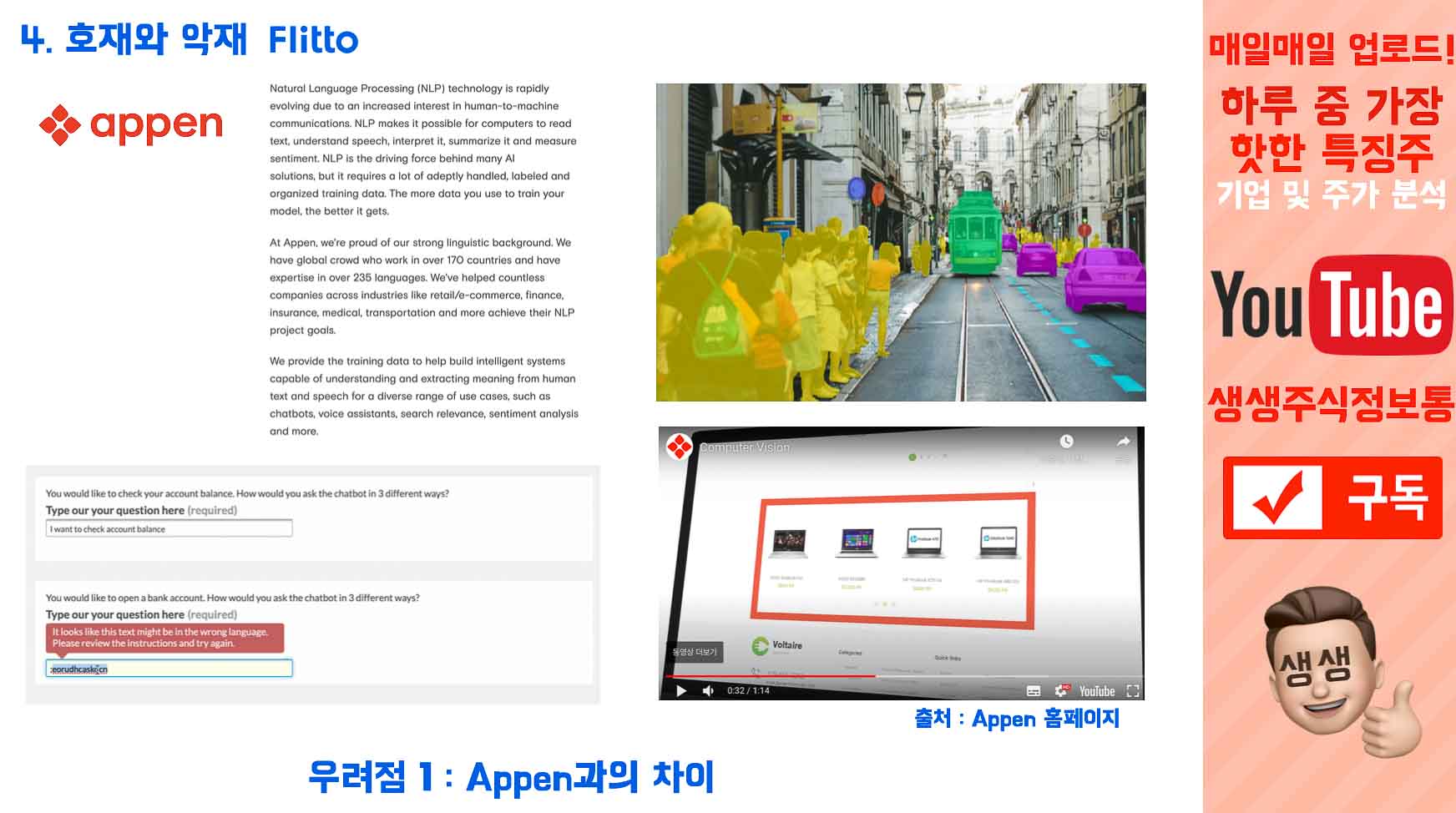Click the account balance question input field
Viewport: 1456px width, 813px height.
(169, 528)
